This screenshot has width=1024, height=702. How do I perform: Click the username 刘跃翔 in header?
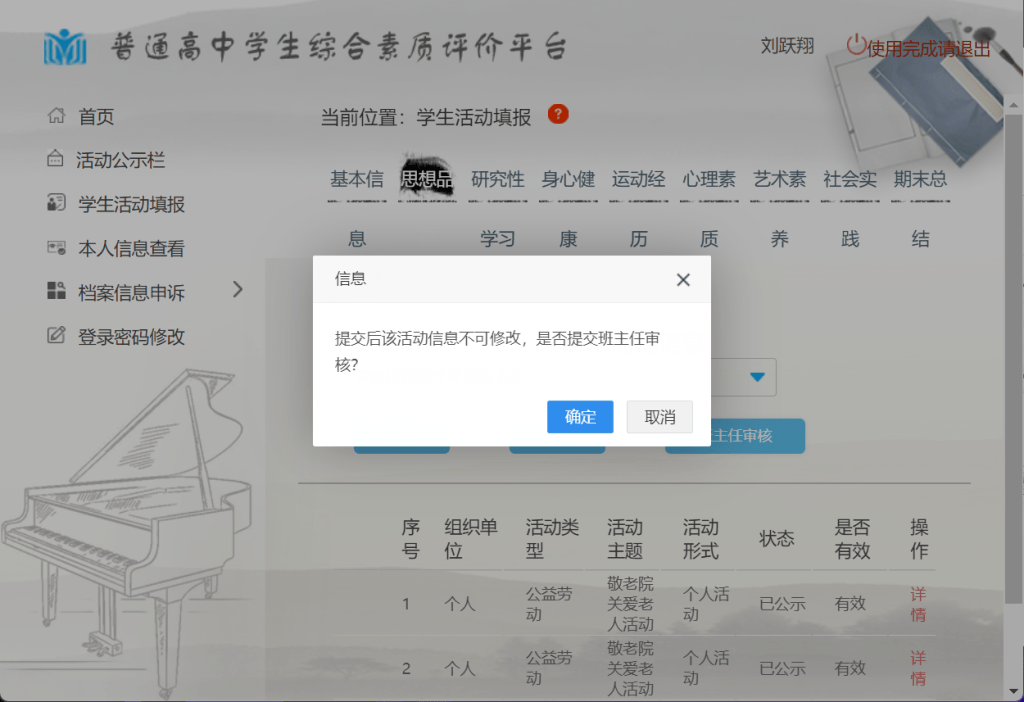(787, 46)
